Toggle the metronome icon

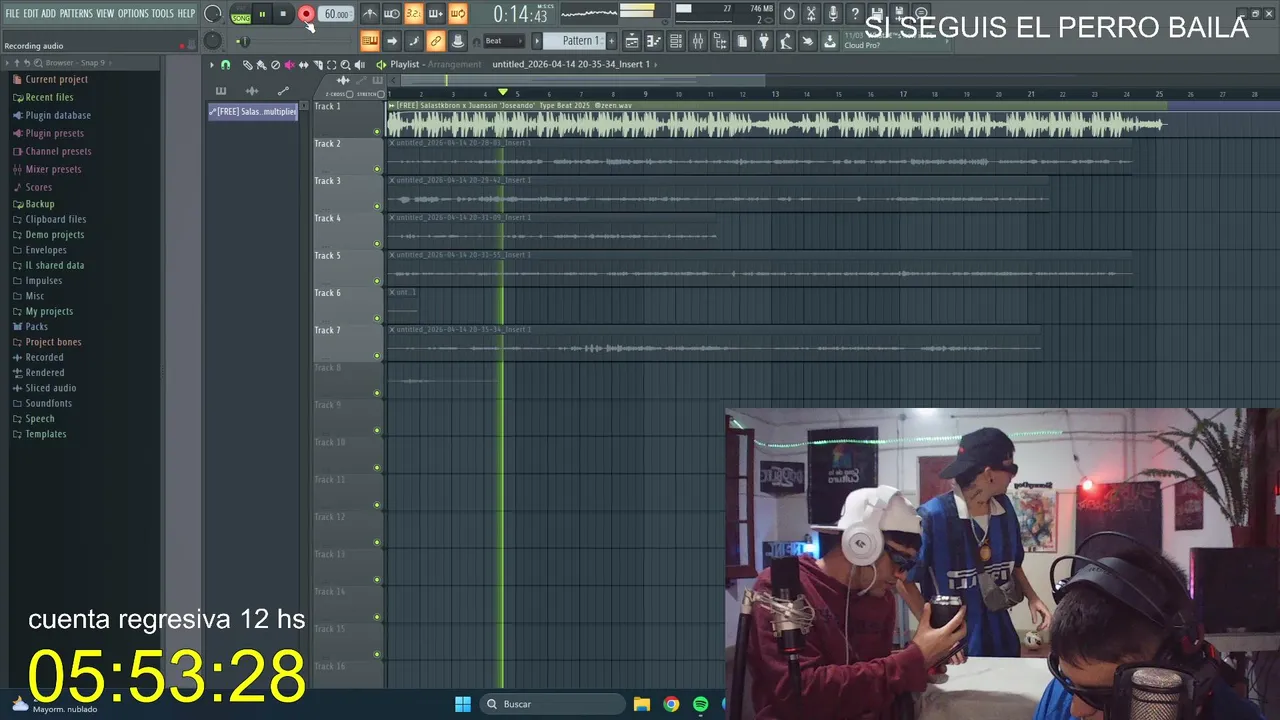click(370, 13)
